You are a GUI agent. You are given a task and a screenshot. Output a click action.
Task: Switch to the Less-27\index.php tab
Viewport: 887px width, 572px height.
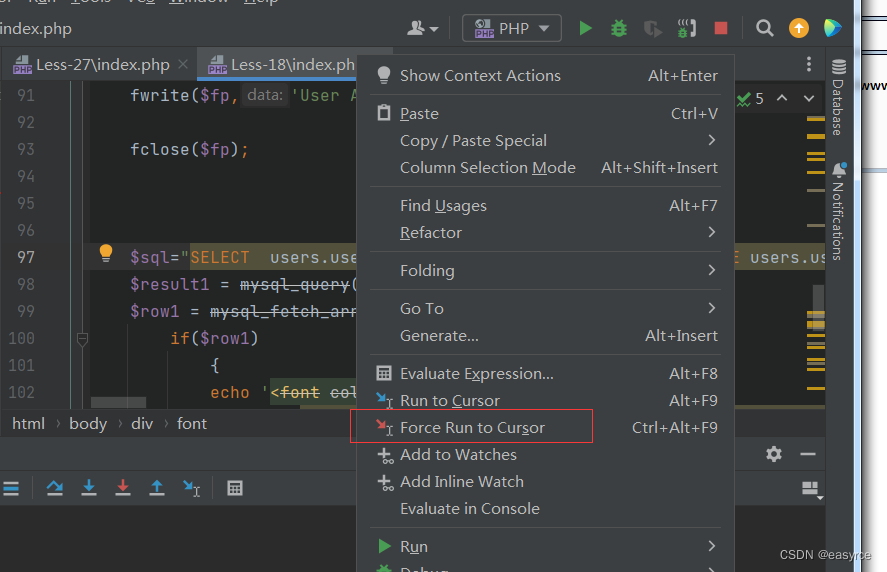coord(102,65)
